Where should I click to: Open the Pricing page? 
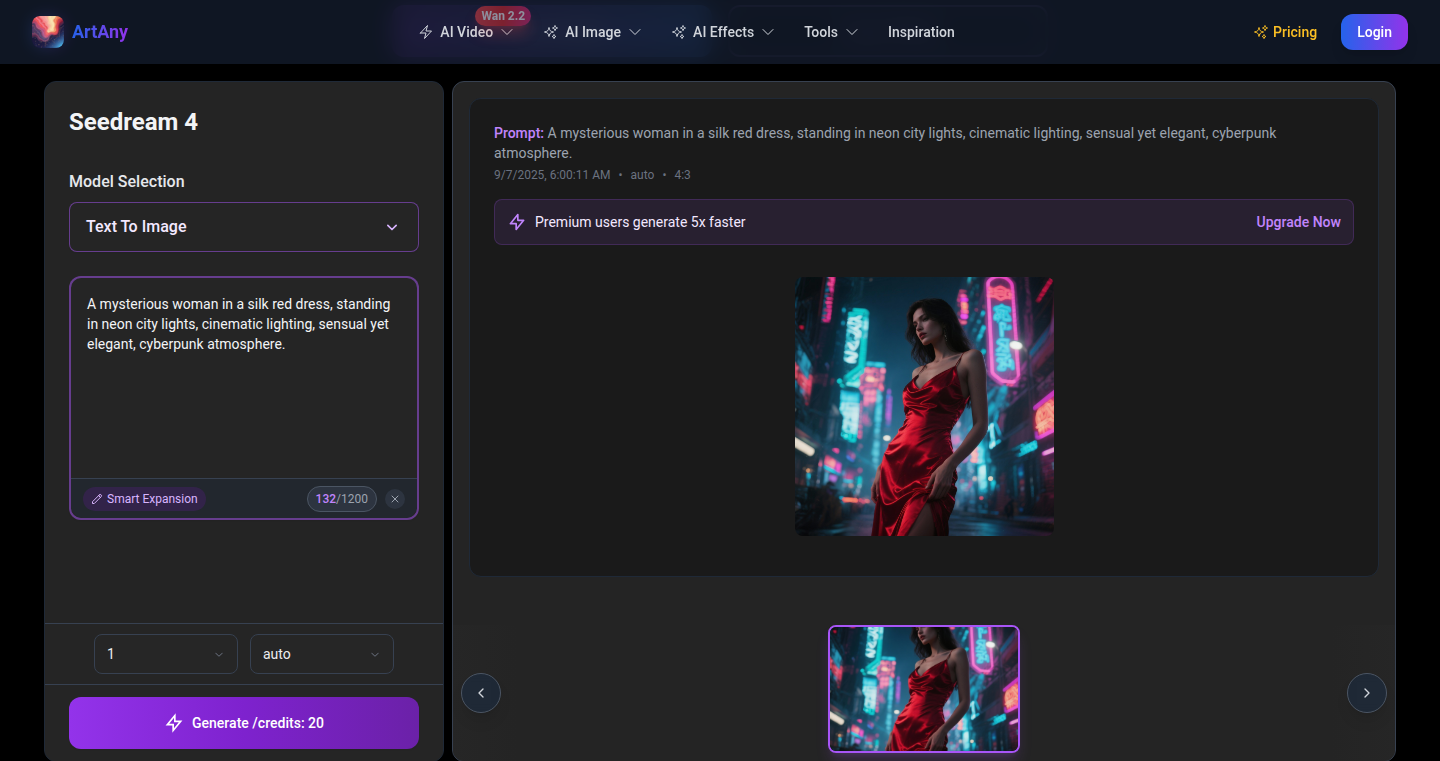[1285, 32]
